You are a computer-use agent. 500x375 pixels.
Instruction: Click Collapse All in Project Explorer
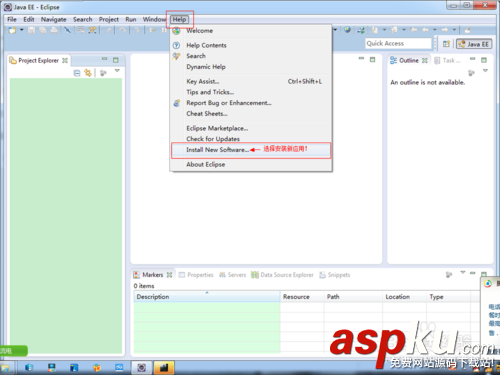pyautogui.click(x=77, y=73)
